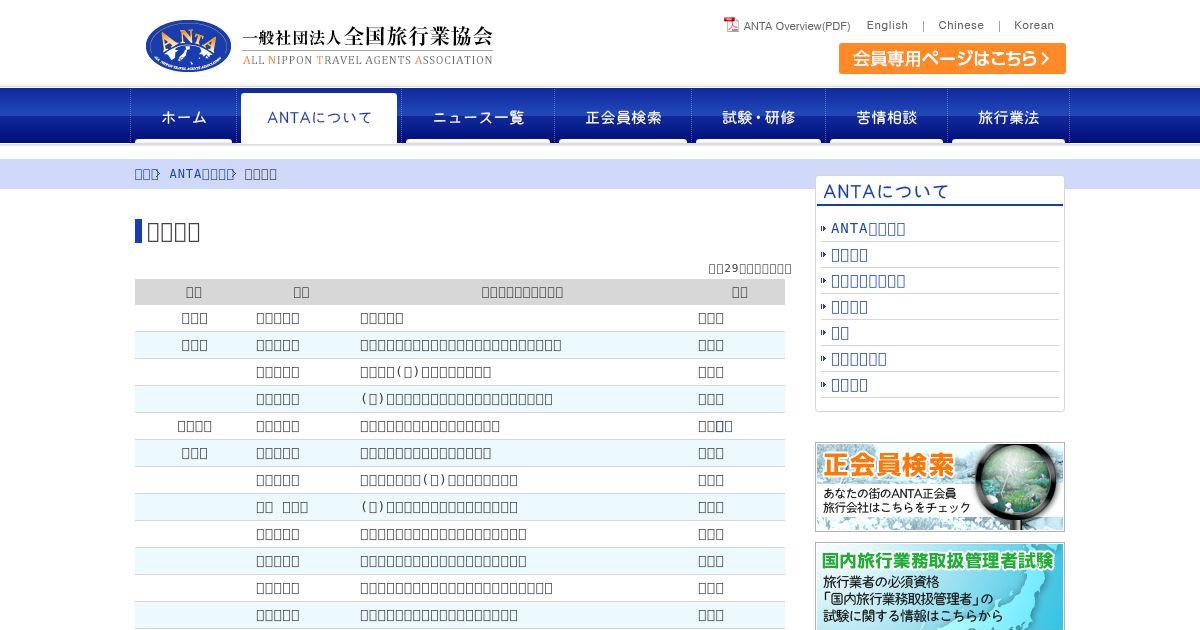Open the 正会員検索 navigation tab
Image resolution: width=1200 pixels, height=630 pixels.
click(x=623, y=117)
